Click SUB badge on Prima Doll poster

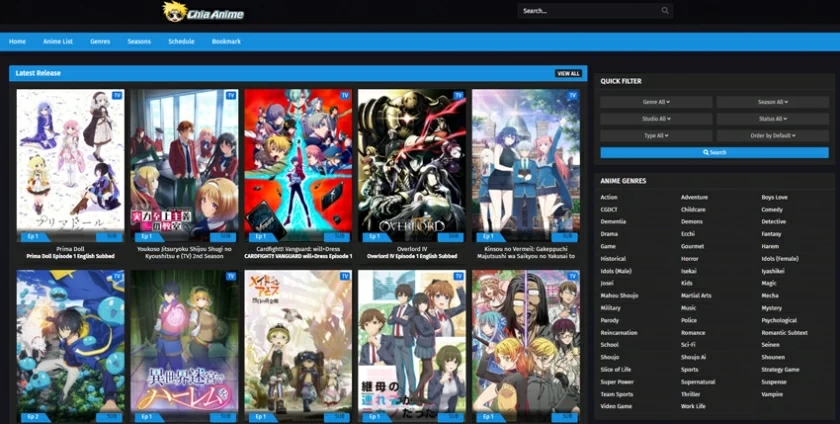click(109, 236)
